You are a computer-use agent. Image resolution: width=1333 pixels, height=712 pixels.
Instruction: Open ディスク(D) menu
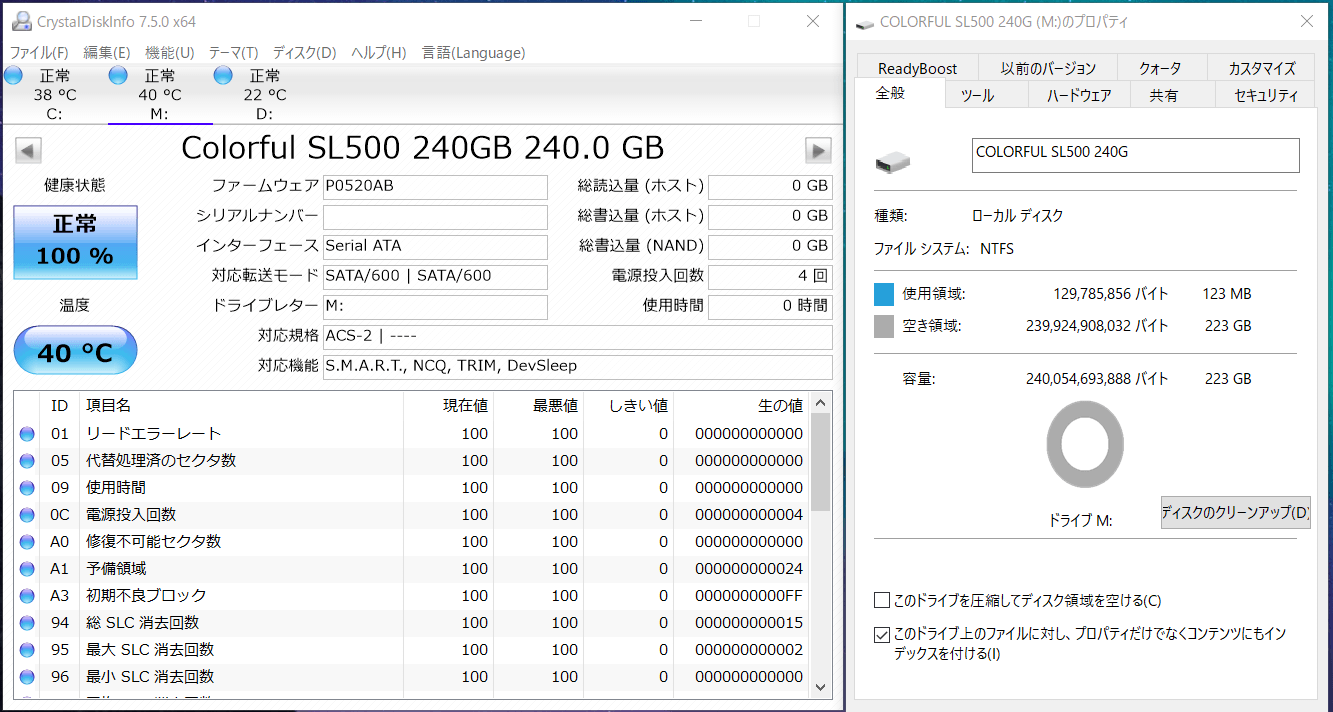pyautogui.click(x=304, y=53)
